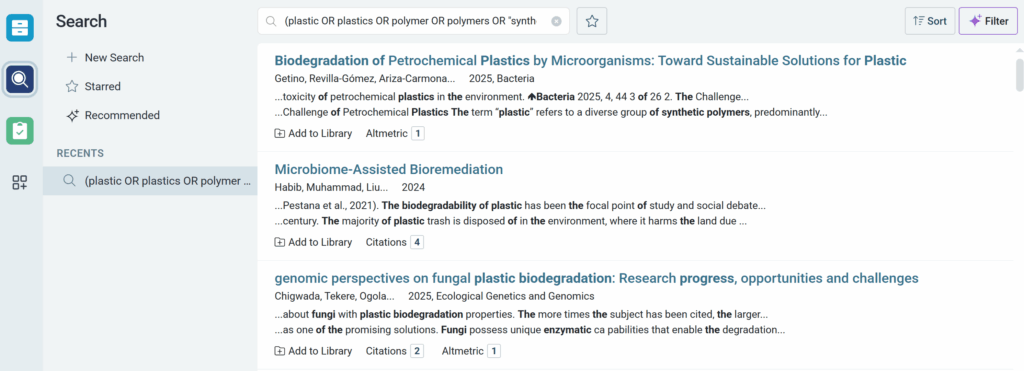Open the Library icon in left sidebar
The image size is (1024, 371).
(20, 28)
